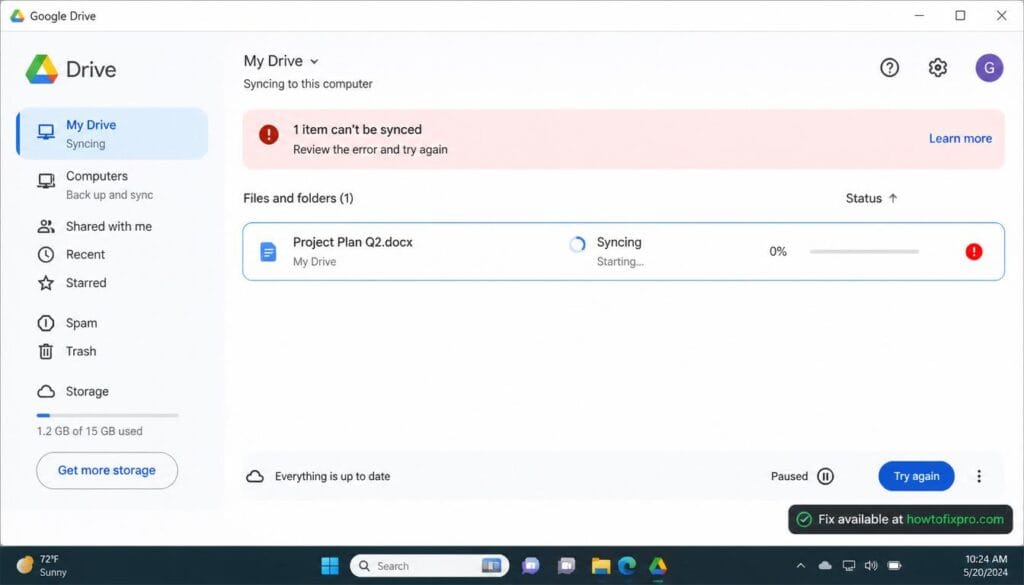Screen dimensions: 1024x585
Task: Click the Google Drive taskbar icon
Action: pyautogui.click(x=658, y=565)
